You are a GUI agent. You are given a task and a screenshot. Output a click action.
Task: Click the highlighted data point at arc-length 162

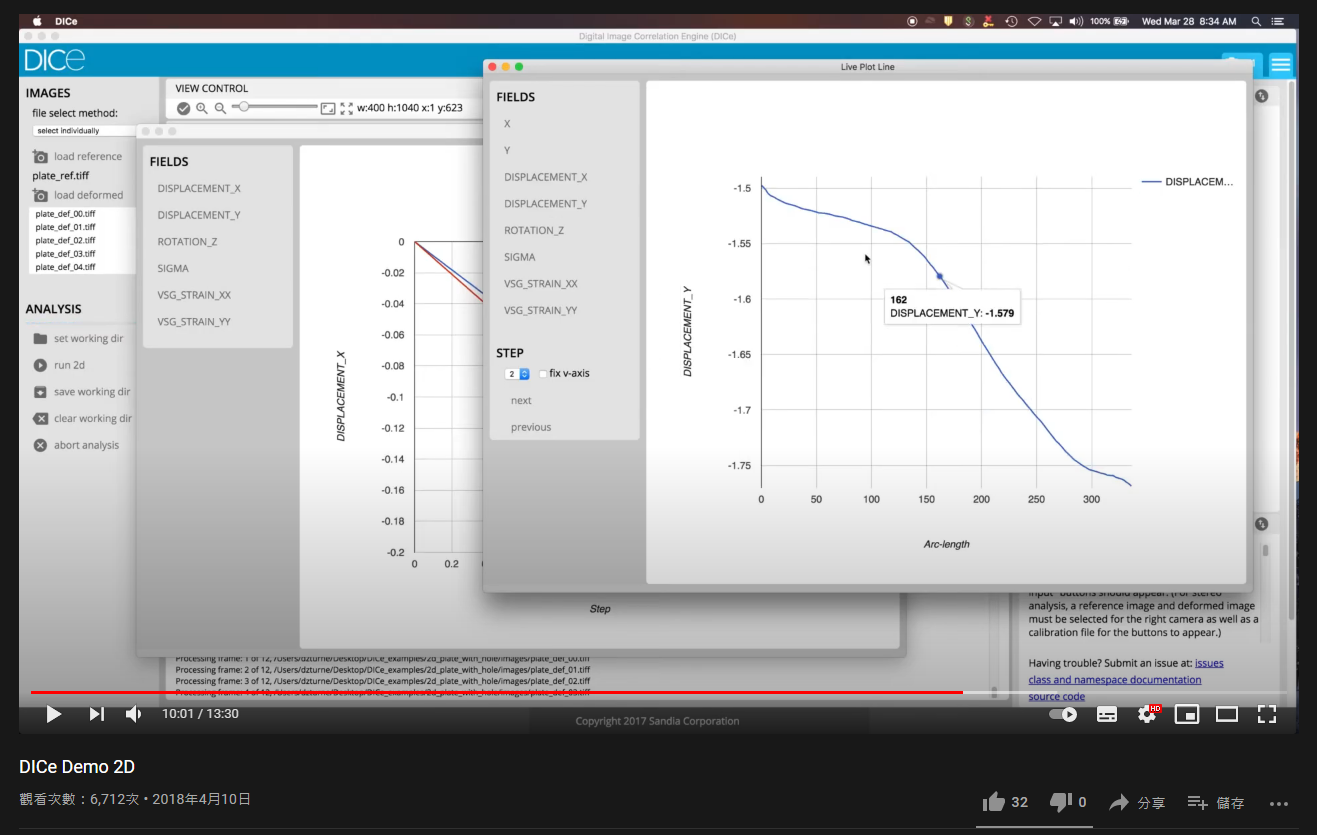coord(939,276)
